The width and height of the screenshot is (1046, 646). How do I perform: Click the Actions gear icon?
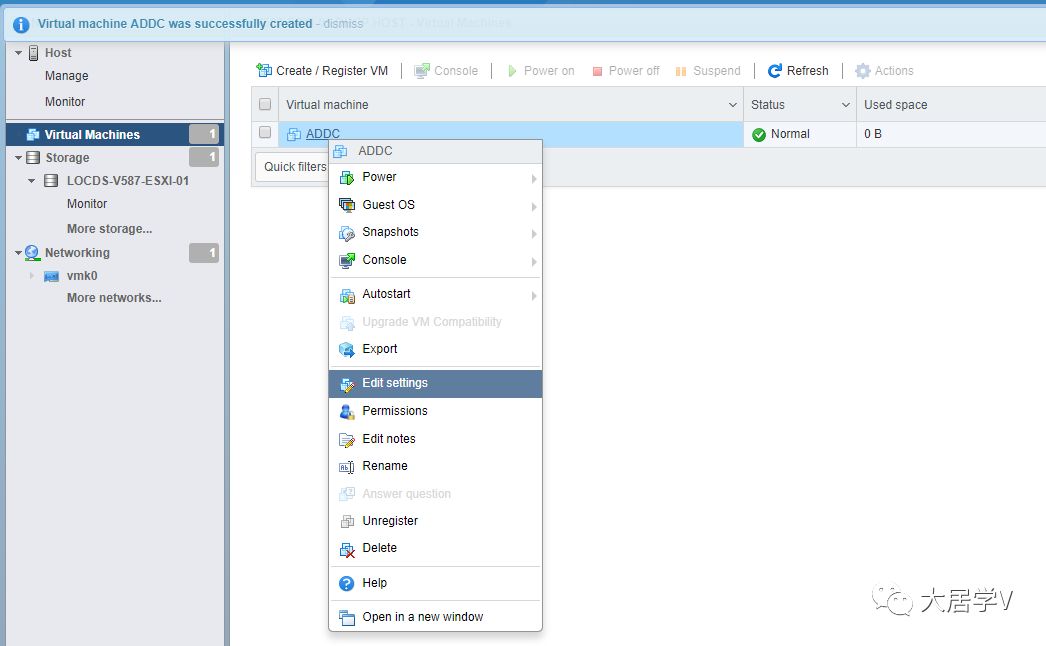click(863, 71)
